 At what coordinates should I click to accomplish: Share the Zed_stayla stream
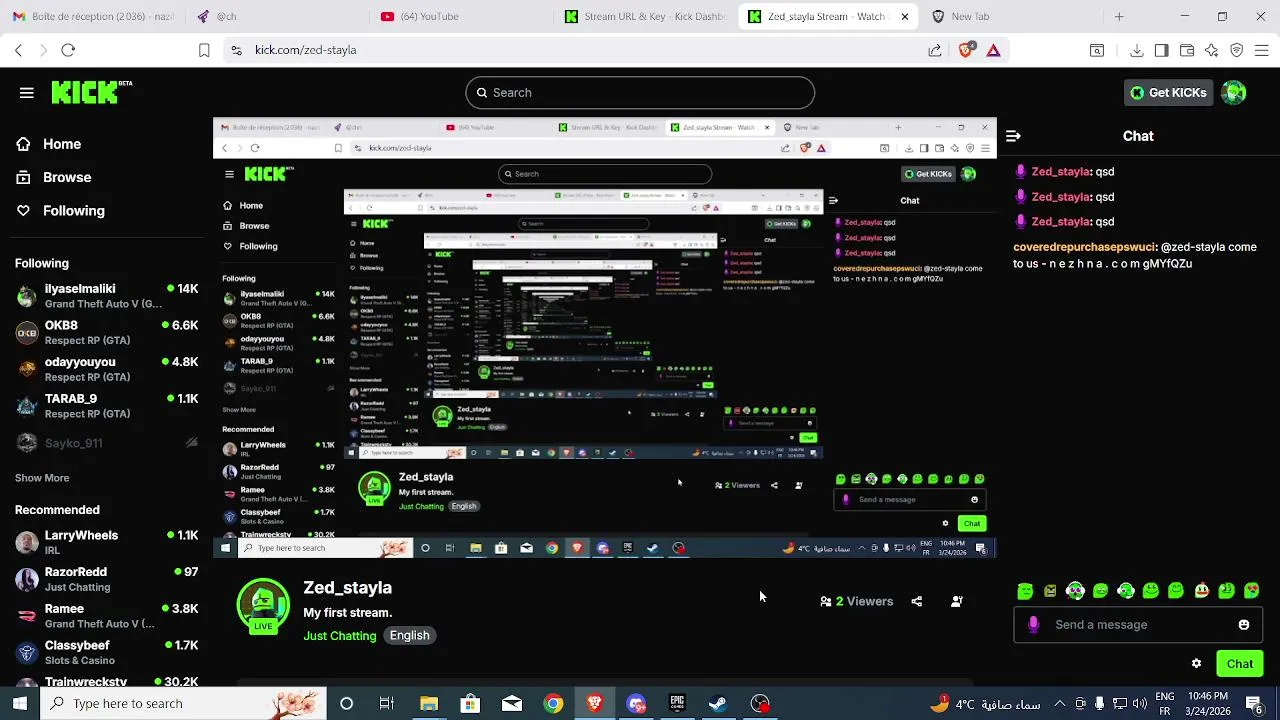(x=917, y=601)
